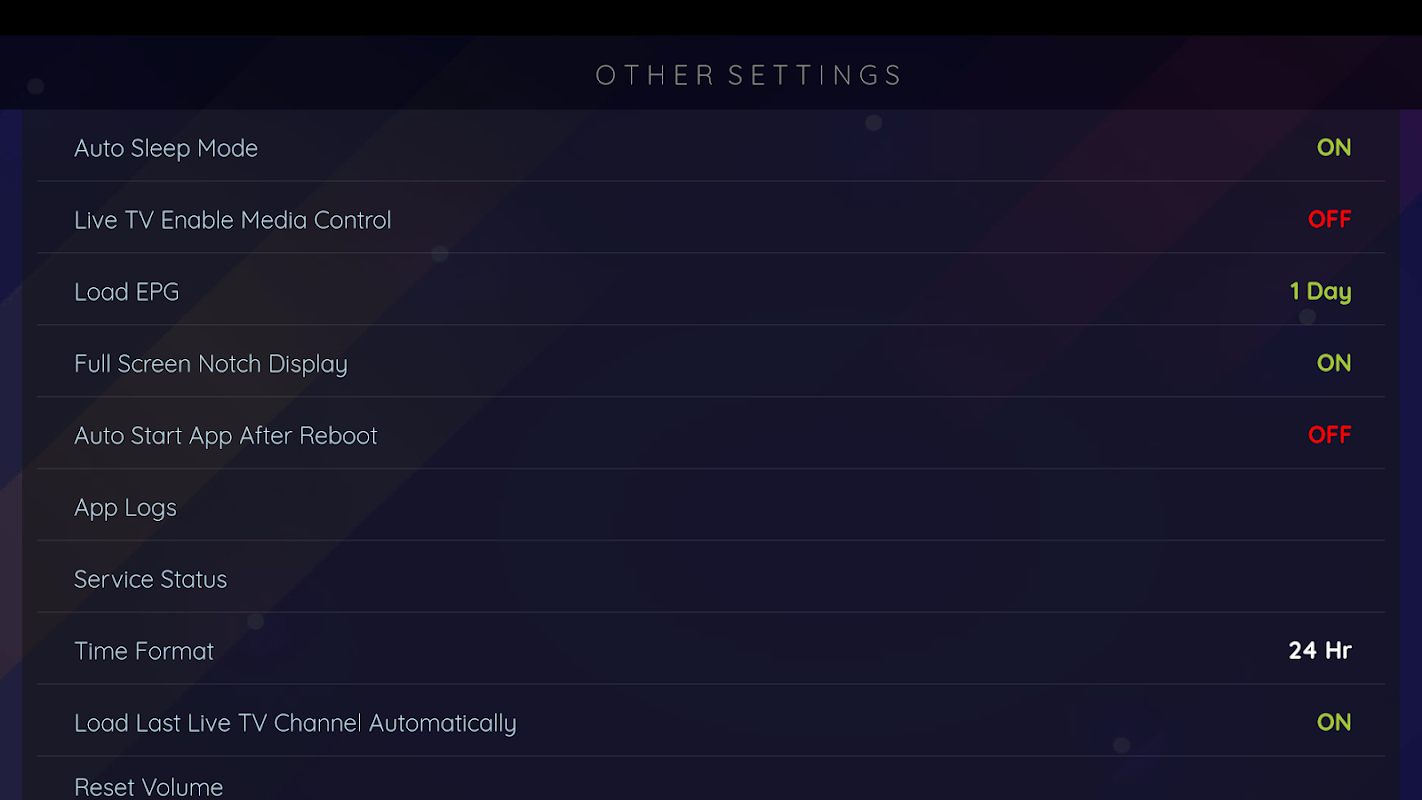The image size is (1422, 800).
Task: Turn on Live TV Enable Media Control
Action: coord(1329,219)
